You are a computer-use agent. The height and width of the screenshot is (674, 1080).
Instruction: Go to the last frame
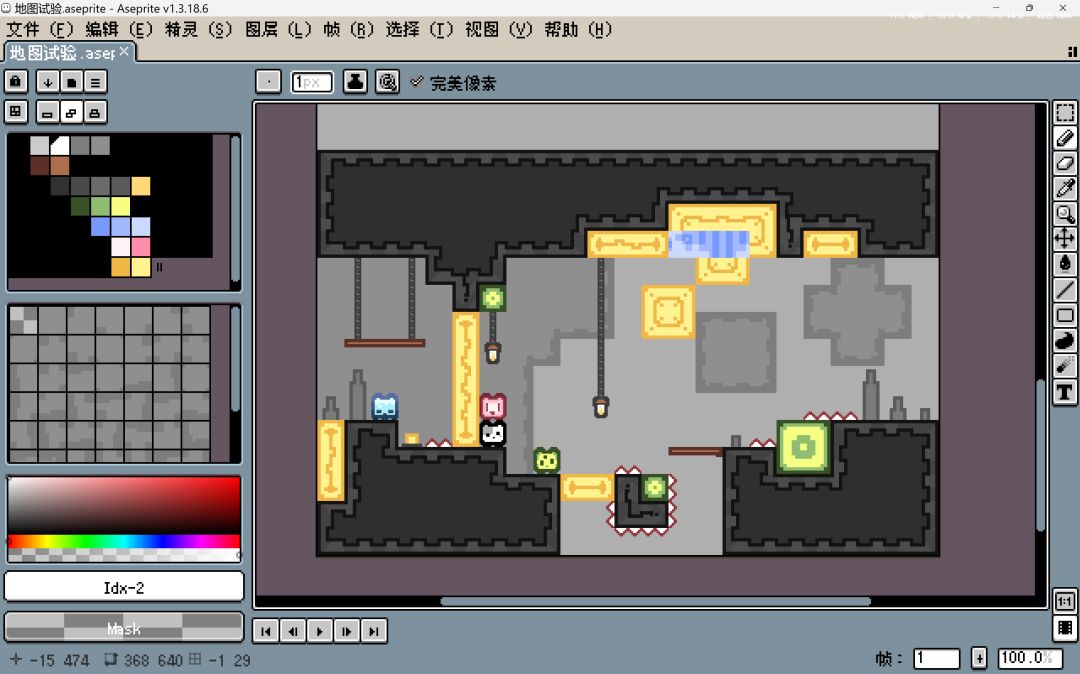coord(373,631)
